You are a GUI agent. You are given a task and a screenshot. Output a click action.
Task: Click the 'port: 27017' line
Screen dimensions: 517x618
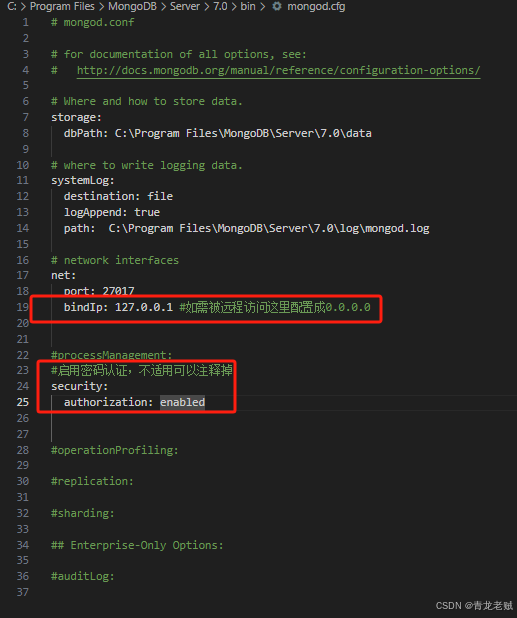point(99,291)
